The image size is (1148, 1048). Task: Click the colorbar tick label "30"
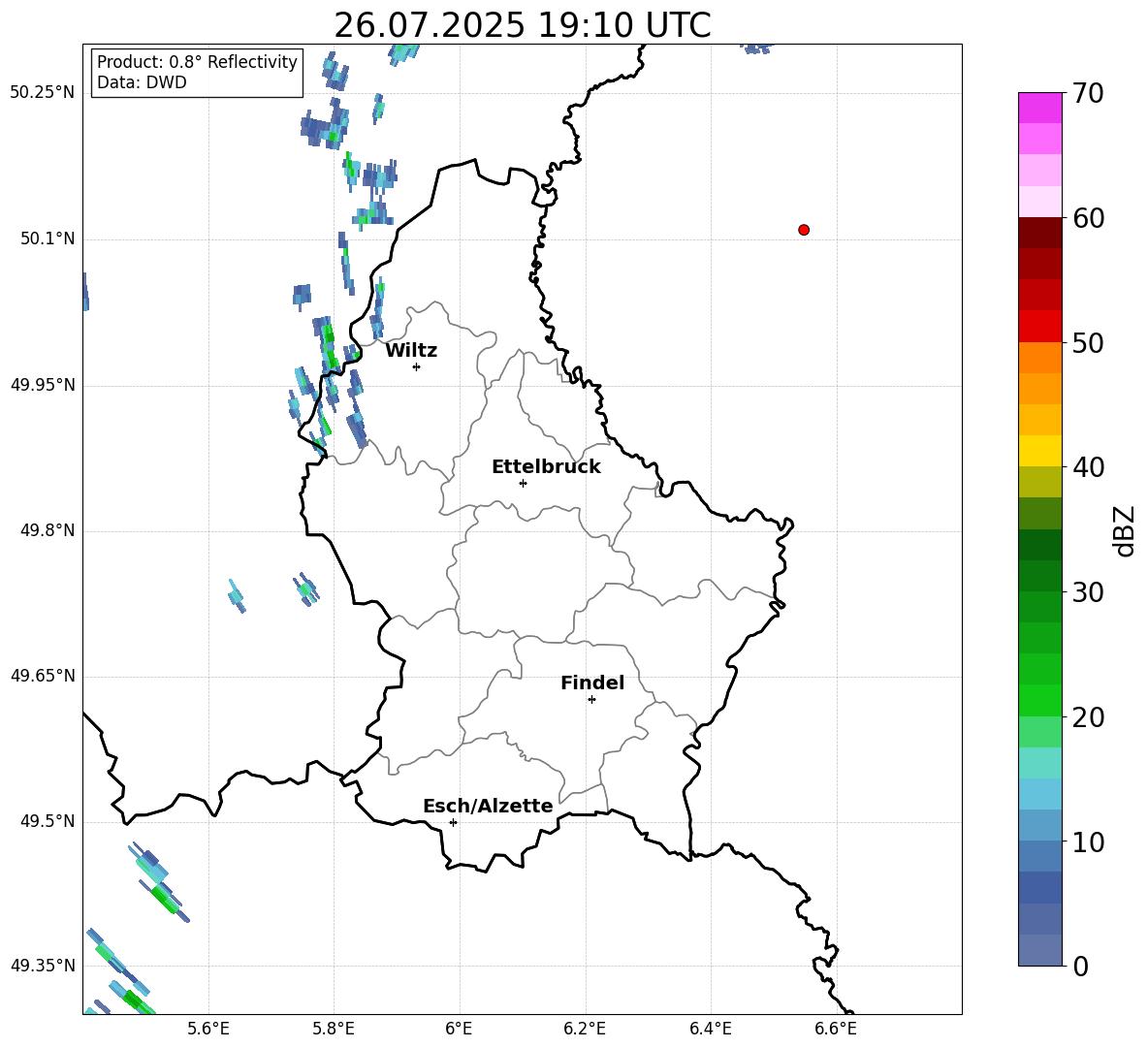1088,592
